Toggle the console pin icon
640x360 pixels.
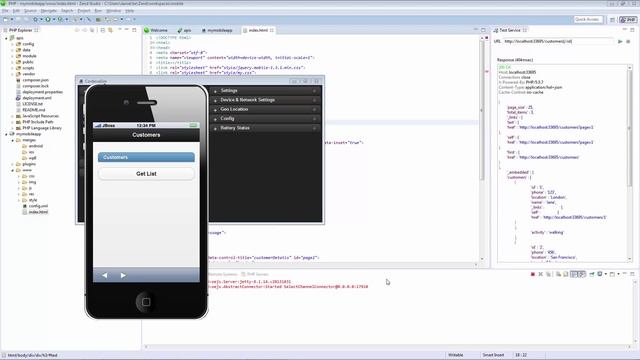pyautogui.click(x=592, y=274)
